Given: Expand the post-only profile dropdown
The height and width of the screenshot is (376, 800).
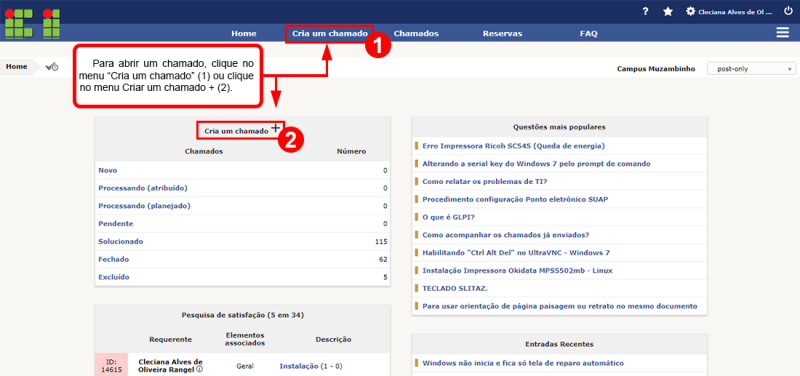Looking at the screenshot, I should [751, 69].
